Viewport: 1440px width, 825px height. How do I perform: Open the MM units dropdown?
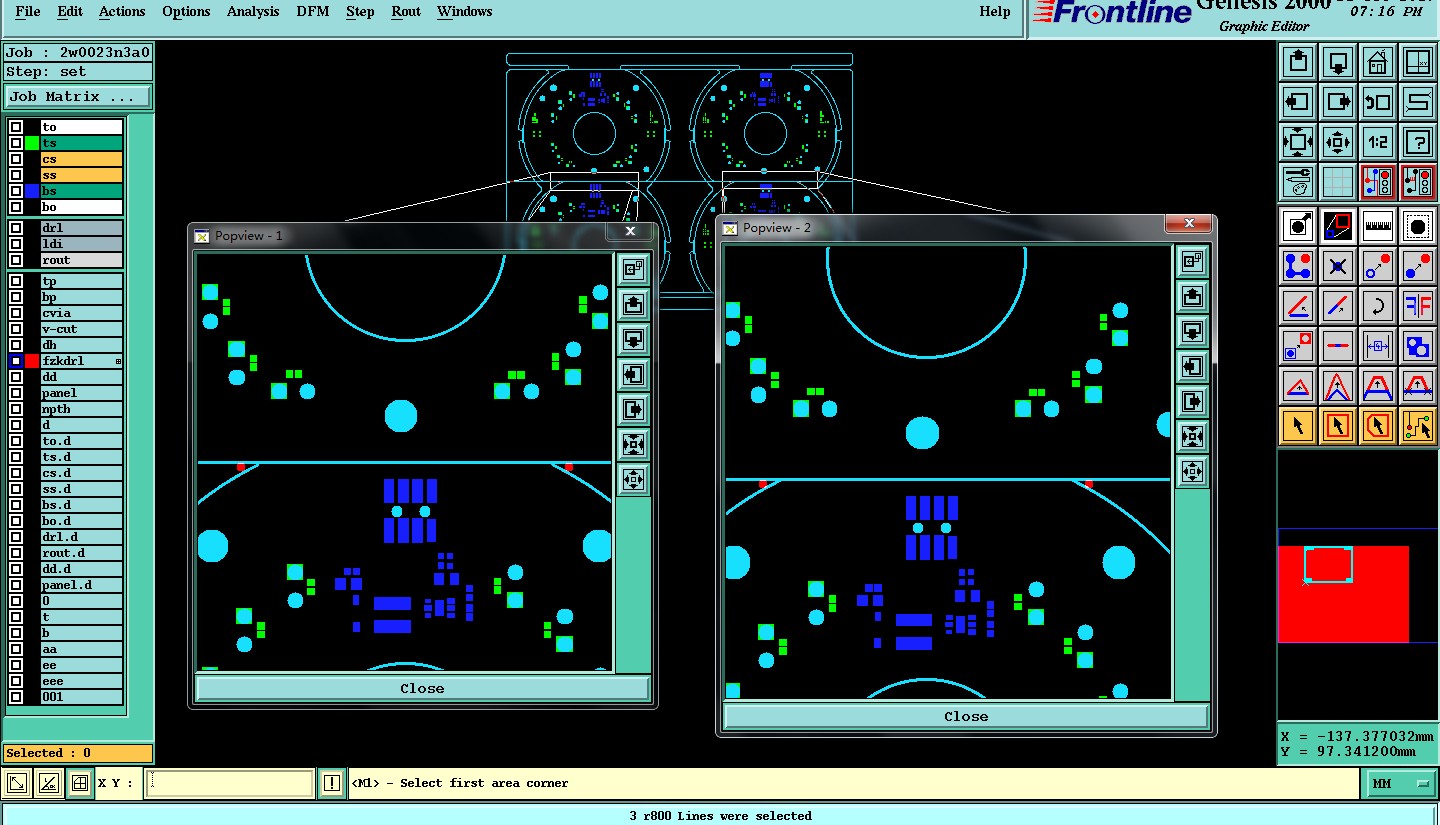(1402, 783)
